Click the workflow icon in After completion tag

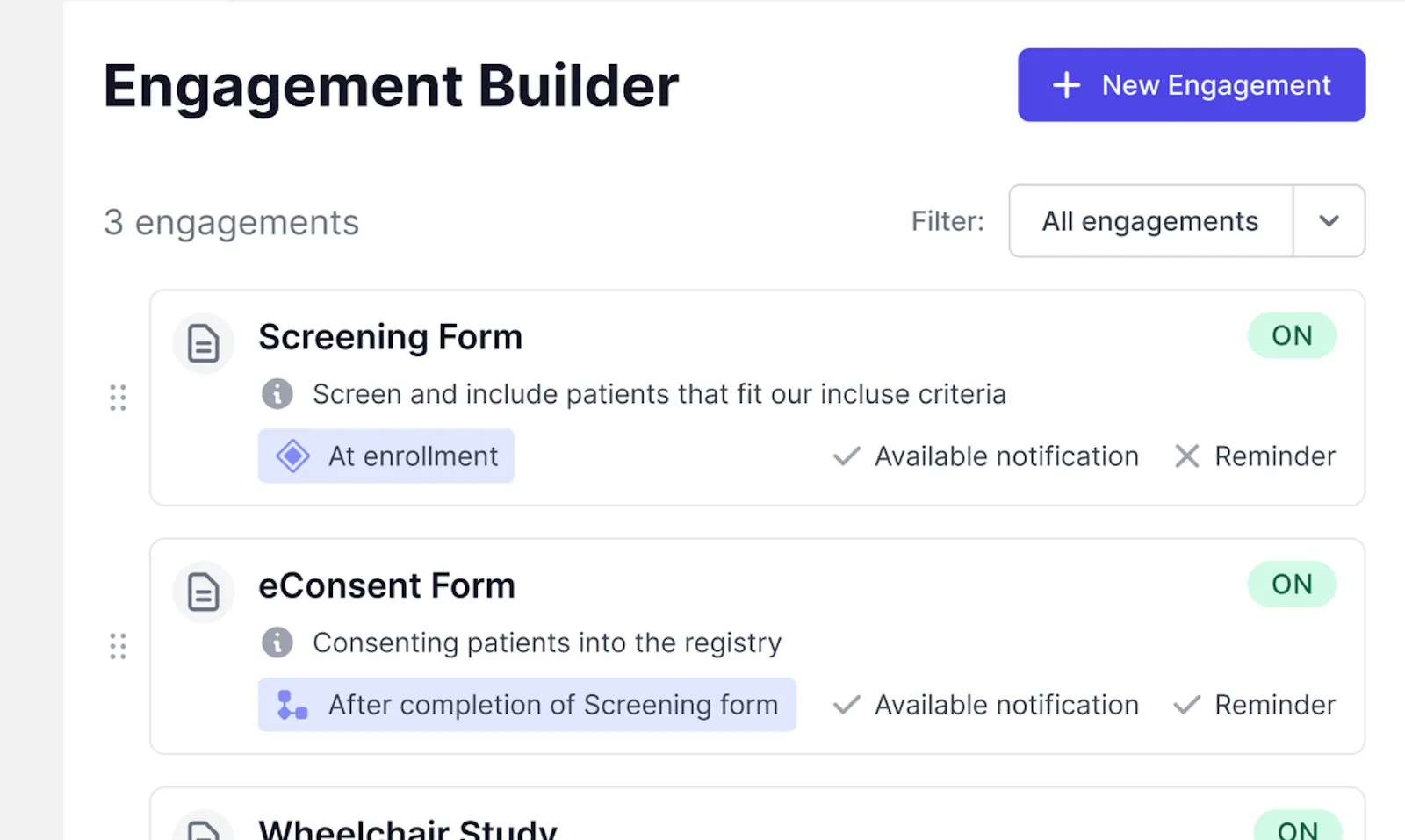[x=292, y=705]
